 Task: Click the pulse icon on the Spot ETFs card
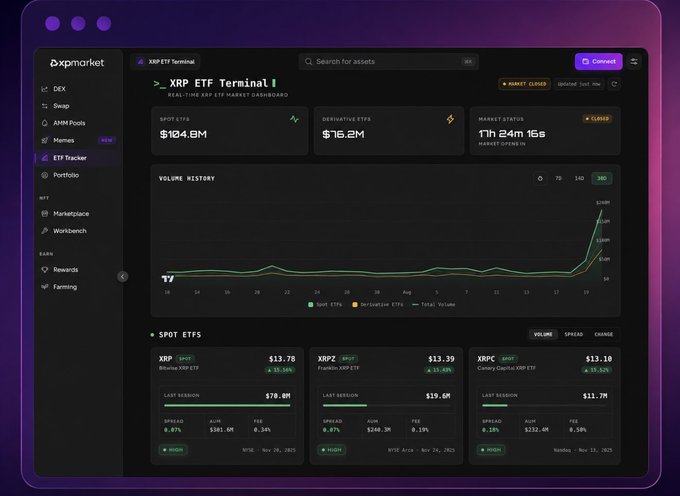coord(294,119)
